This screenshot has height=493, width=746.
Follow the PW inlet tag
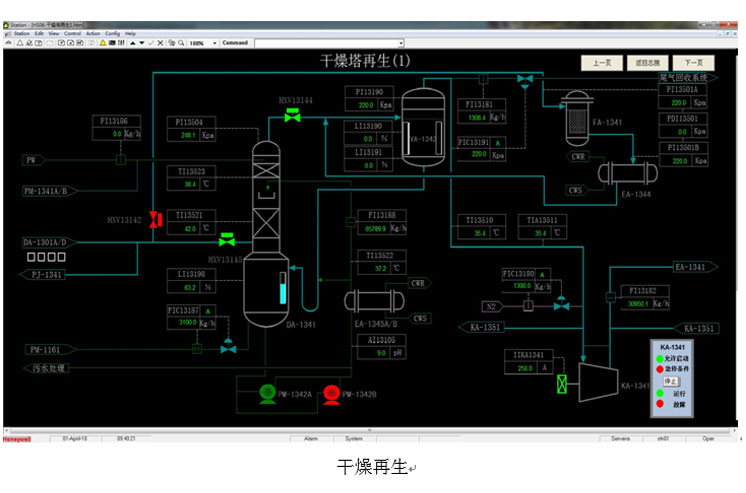pos(33,160)
